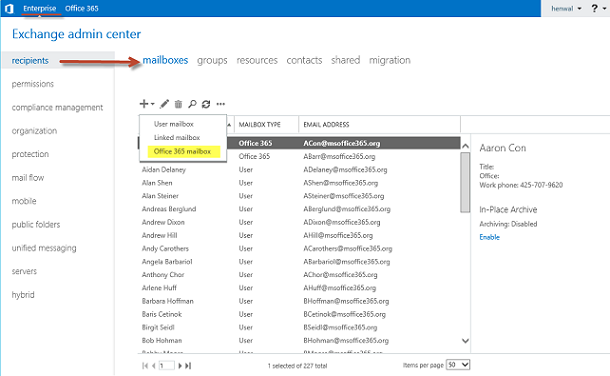This screenshot has width=610, height=376.
Task: Open recipients in the left navigation
Action: click(30, 61)
